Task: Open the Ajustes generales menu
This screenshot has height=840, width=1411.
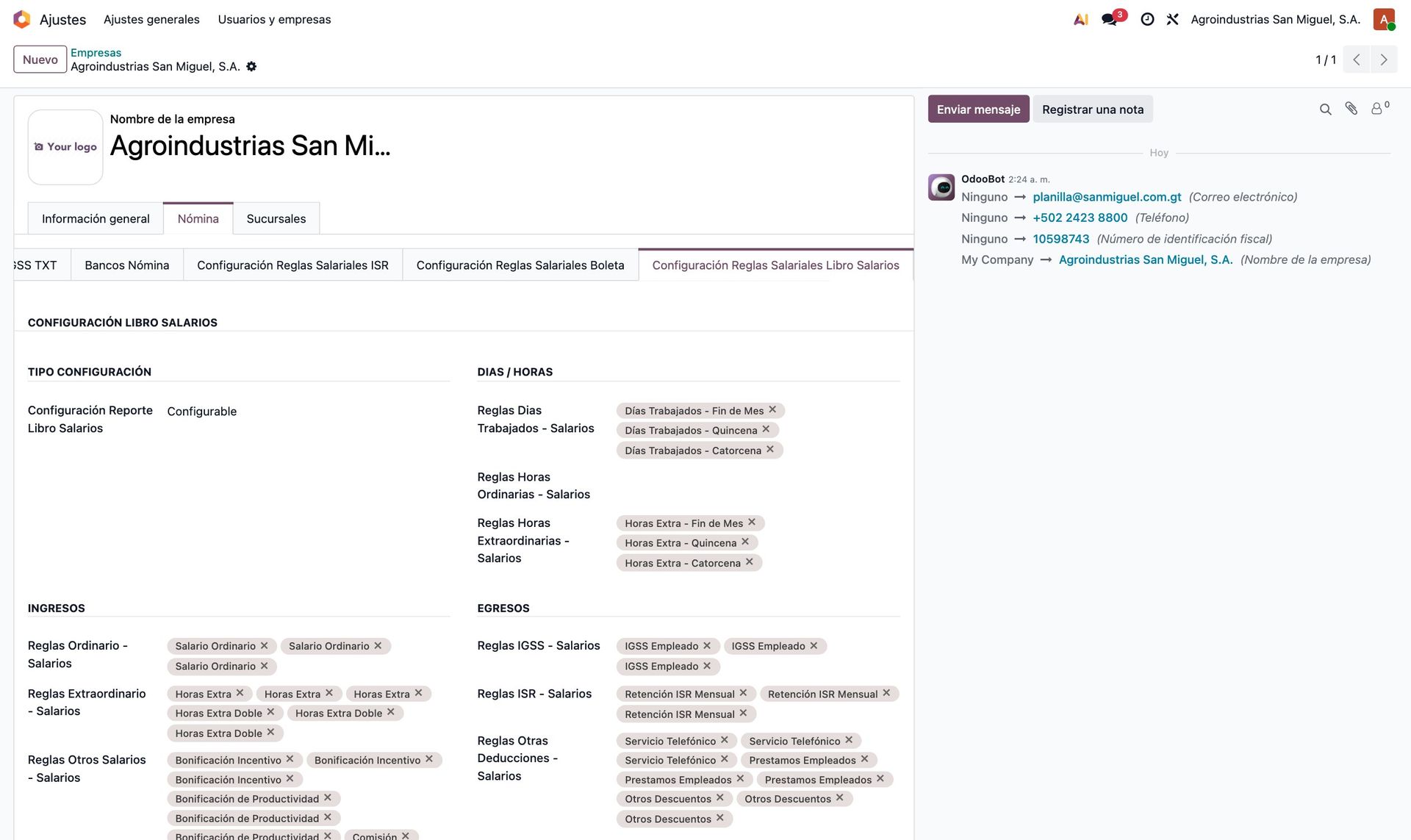Action: (x=151, y=19)
